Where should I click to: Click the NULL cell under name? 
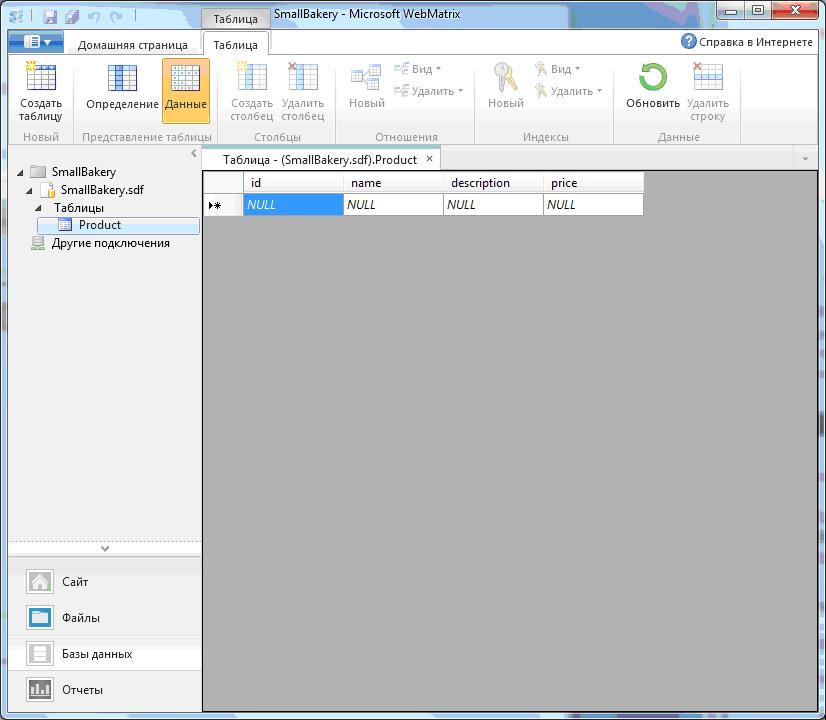coord(394,204)
